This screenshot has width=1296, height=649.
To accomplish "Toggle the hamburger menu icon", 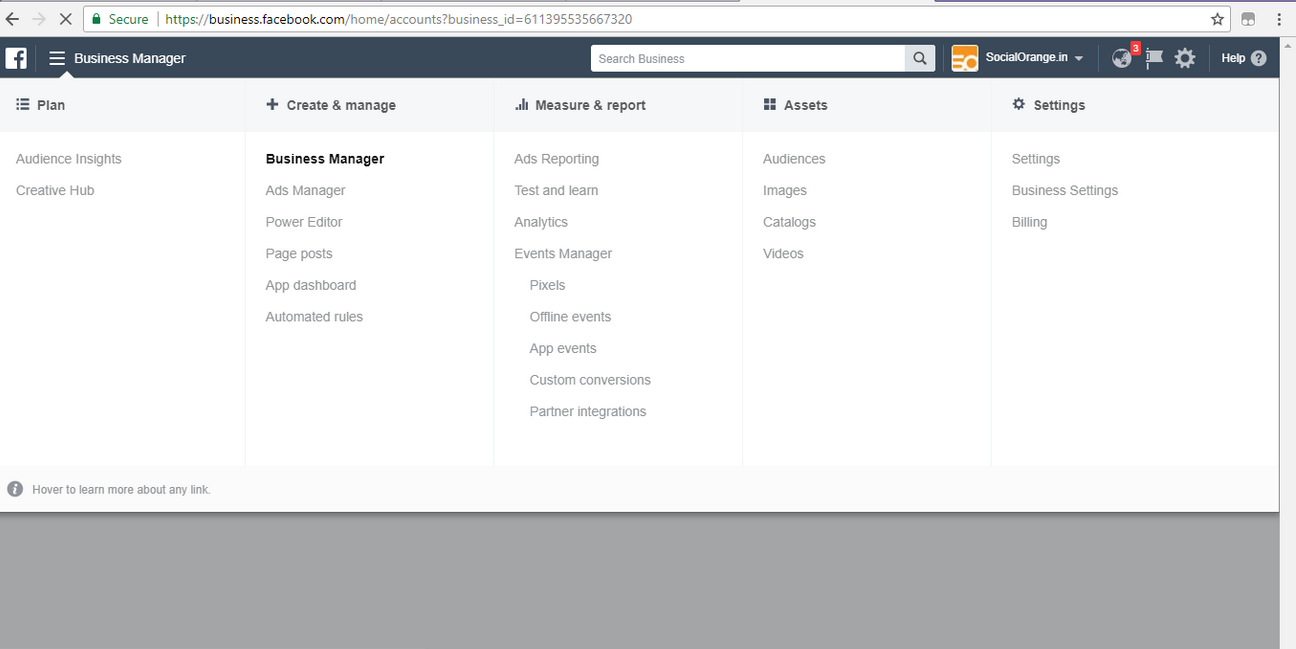I will pyautogui.click(x=57, y=58).
